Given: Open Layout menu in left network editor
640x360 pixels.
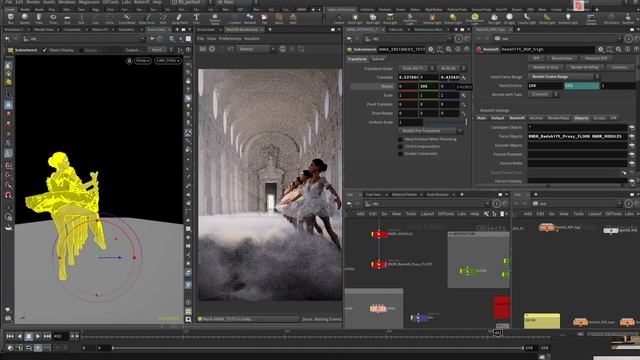Looking at the screenshot, I should tap(427, 214).
